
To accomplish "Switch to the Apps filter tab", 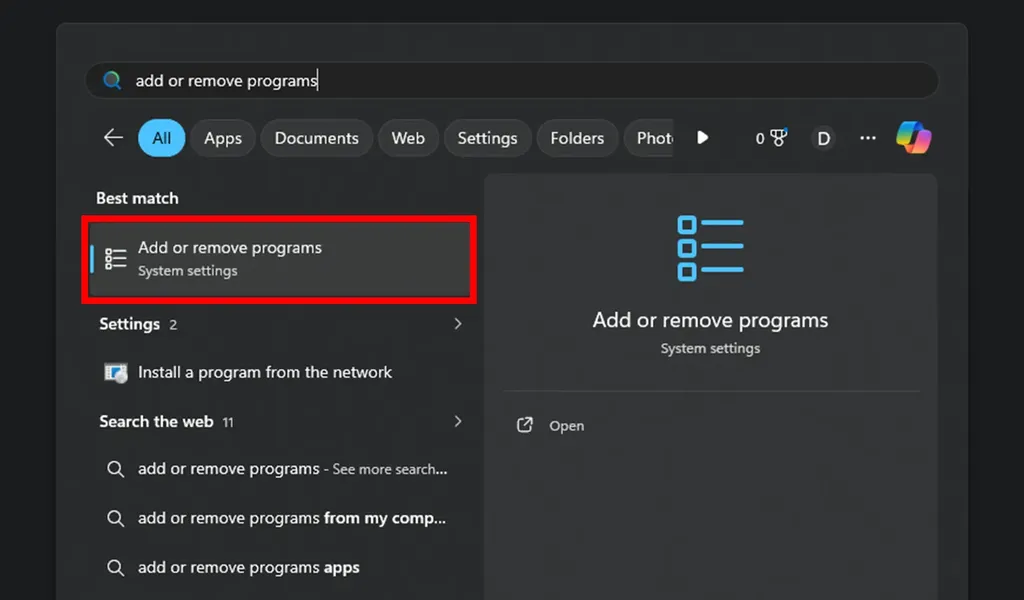I will (222, 138).
